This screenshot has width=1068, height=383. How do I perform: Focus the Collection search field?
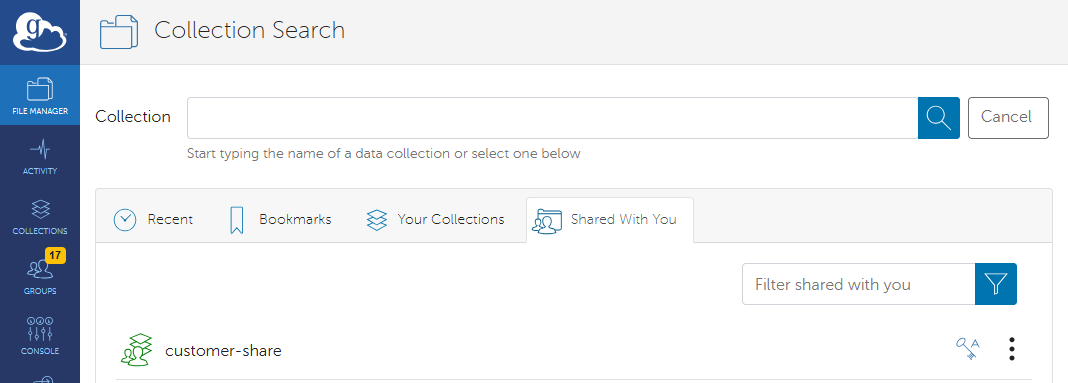pyautogui.click(x=552, y=118)
